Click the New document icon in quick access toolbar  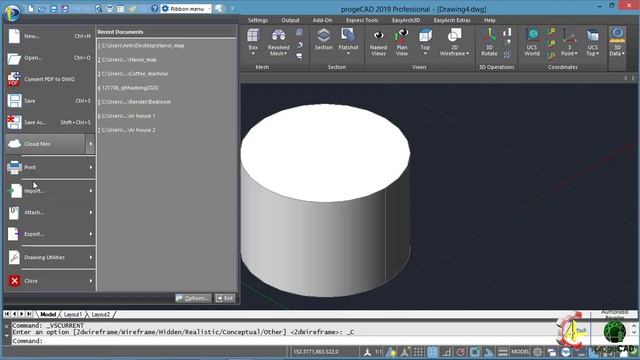click(x=31, y=8)
